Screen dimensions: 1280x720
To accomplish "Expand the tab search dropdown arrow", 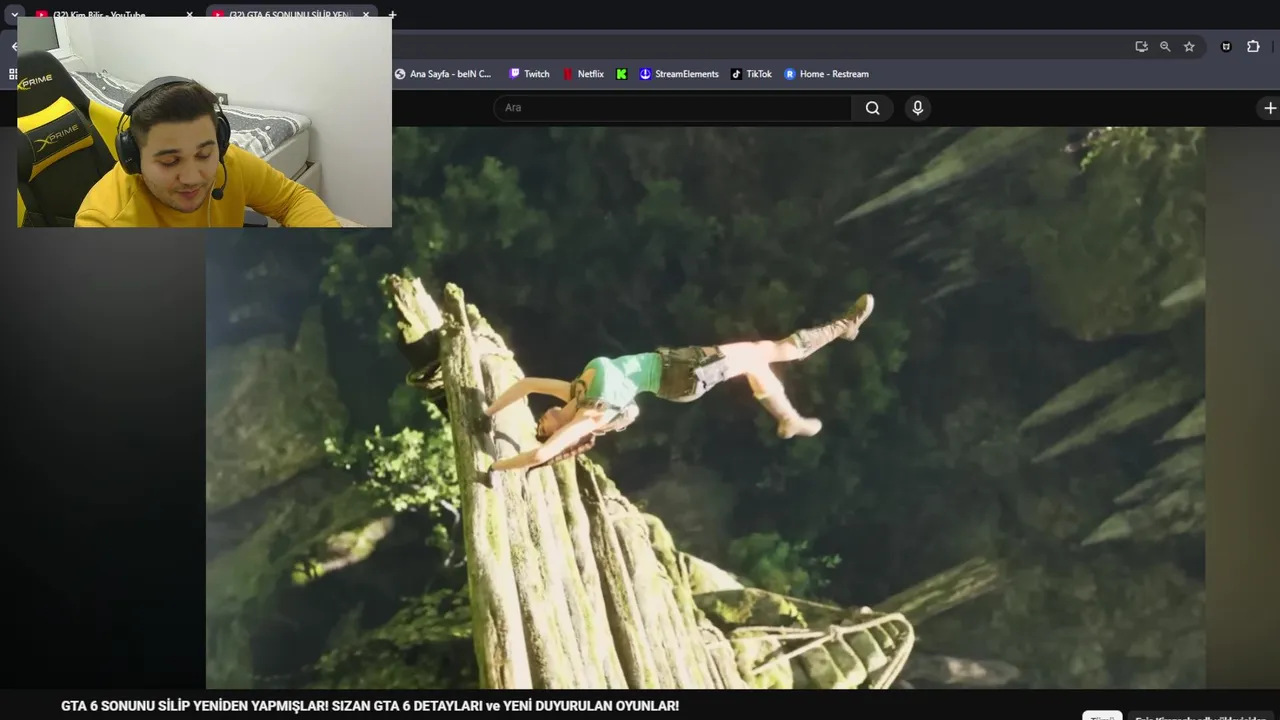I will [x=14, y=15].
